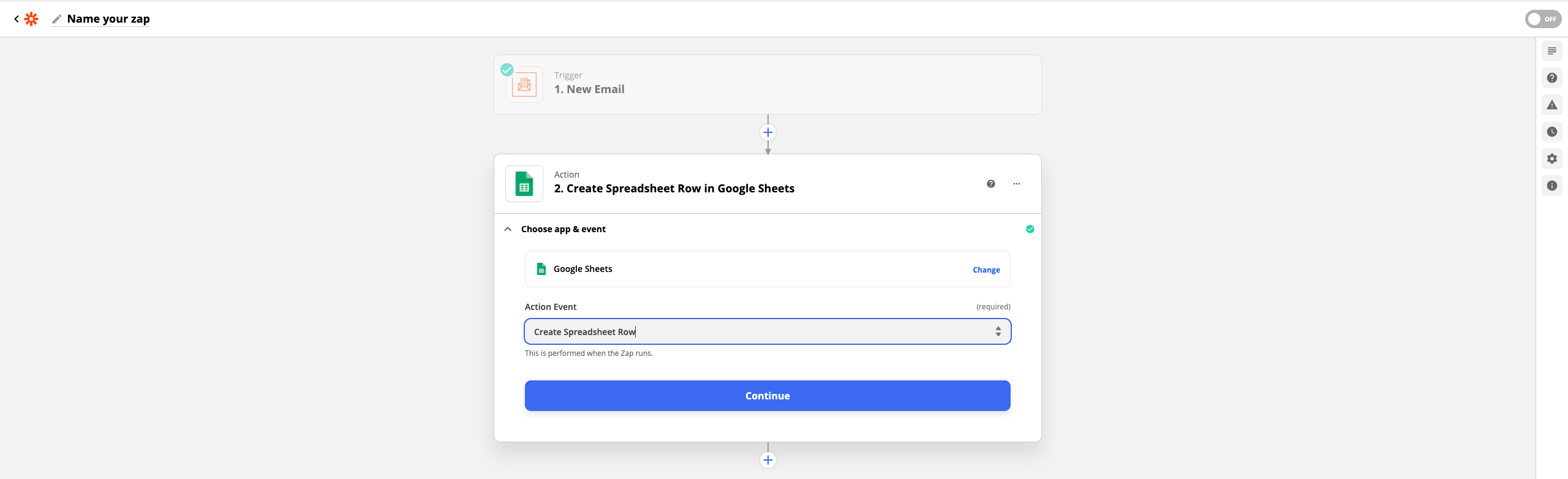
Task: Click the help icon on the action step
Action: click(x=990, y=184)
